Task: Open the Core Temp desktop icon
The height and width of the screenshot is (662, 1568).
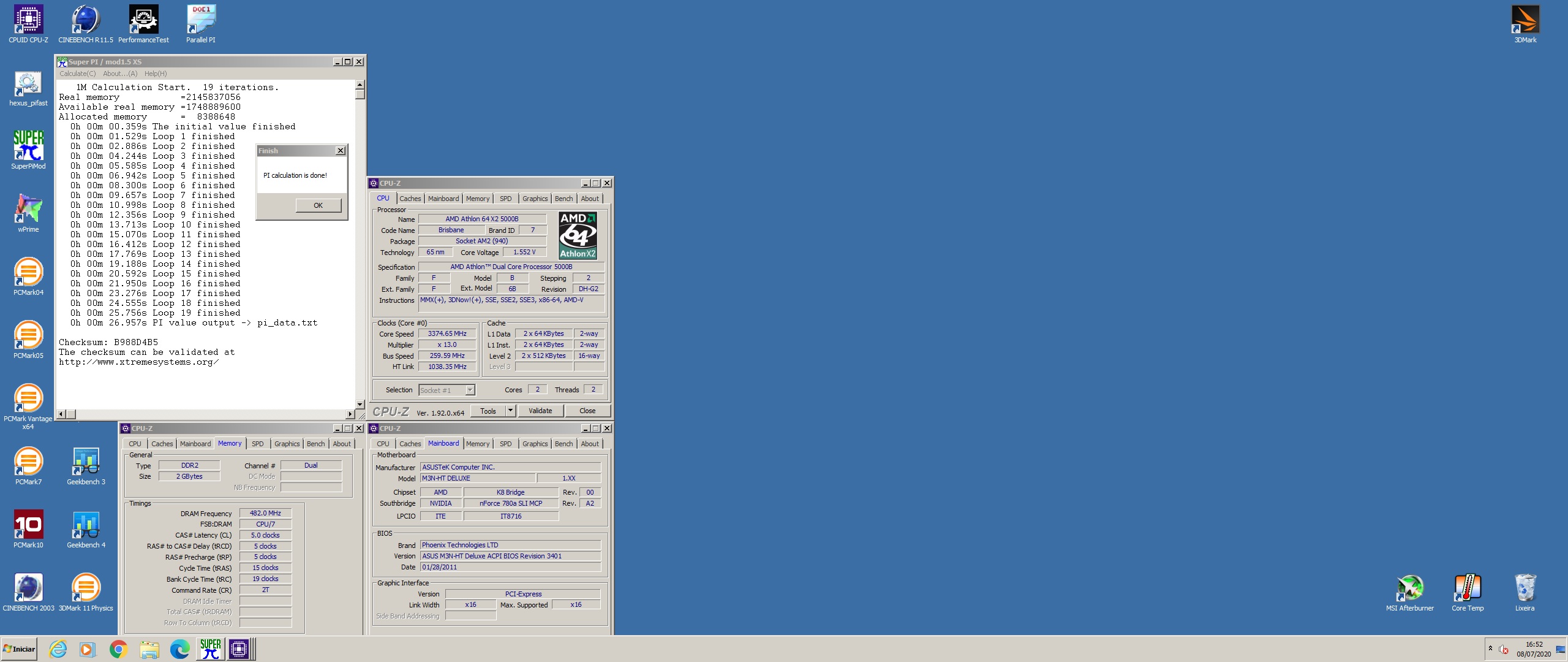Action: 1468,592
